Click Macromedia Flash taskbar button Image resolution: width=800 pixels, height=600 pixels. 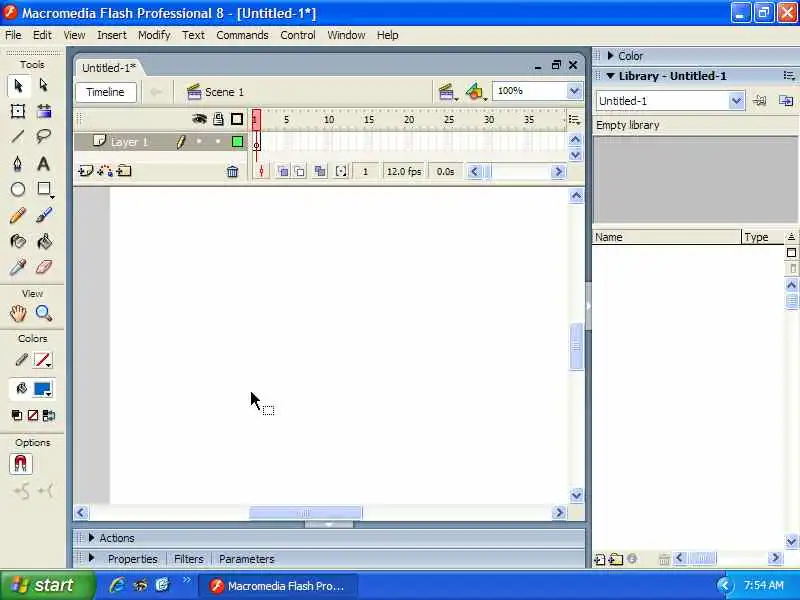point(278,586)
